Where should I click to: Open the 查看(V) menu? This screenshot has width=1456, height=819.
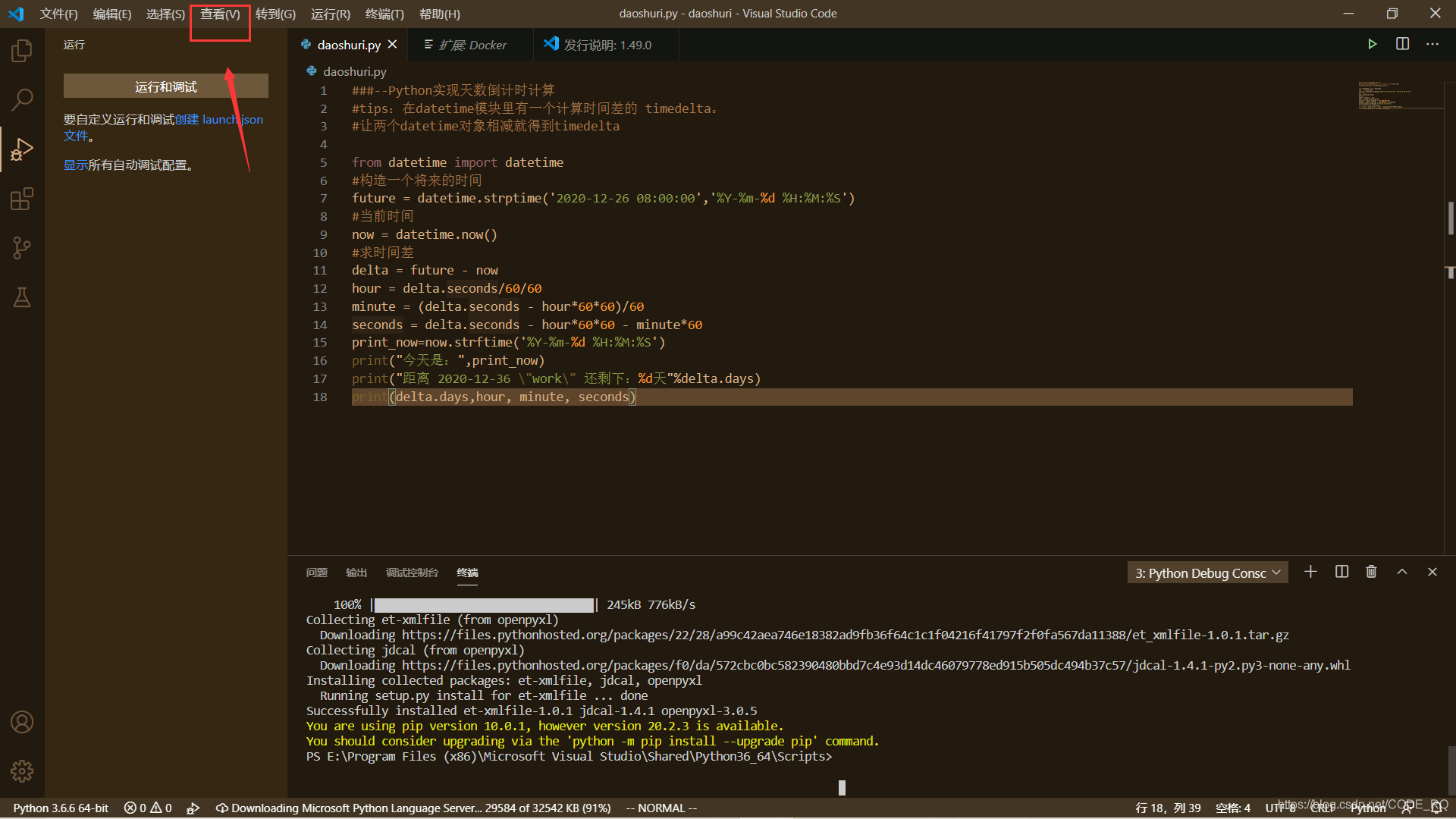[x=219, y=14]
